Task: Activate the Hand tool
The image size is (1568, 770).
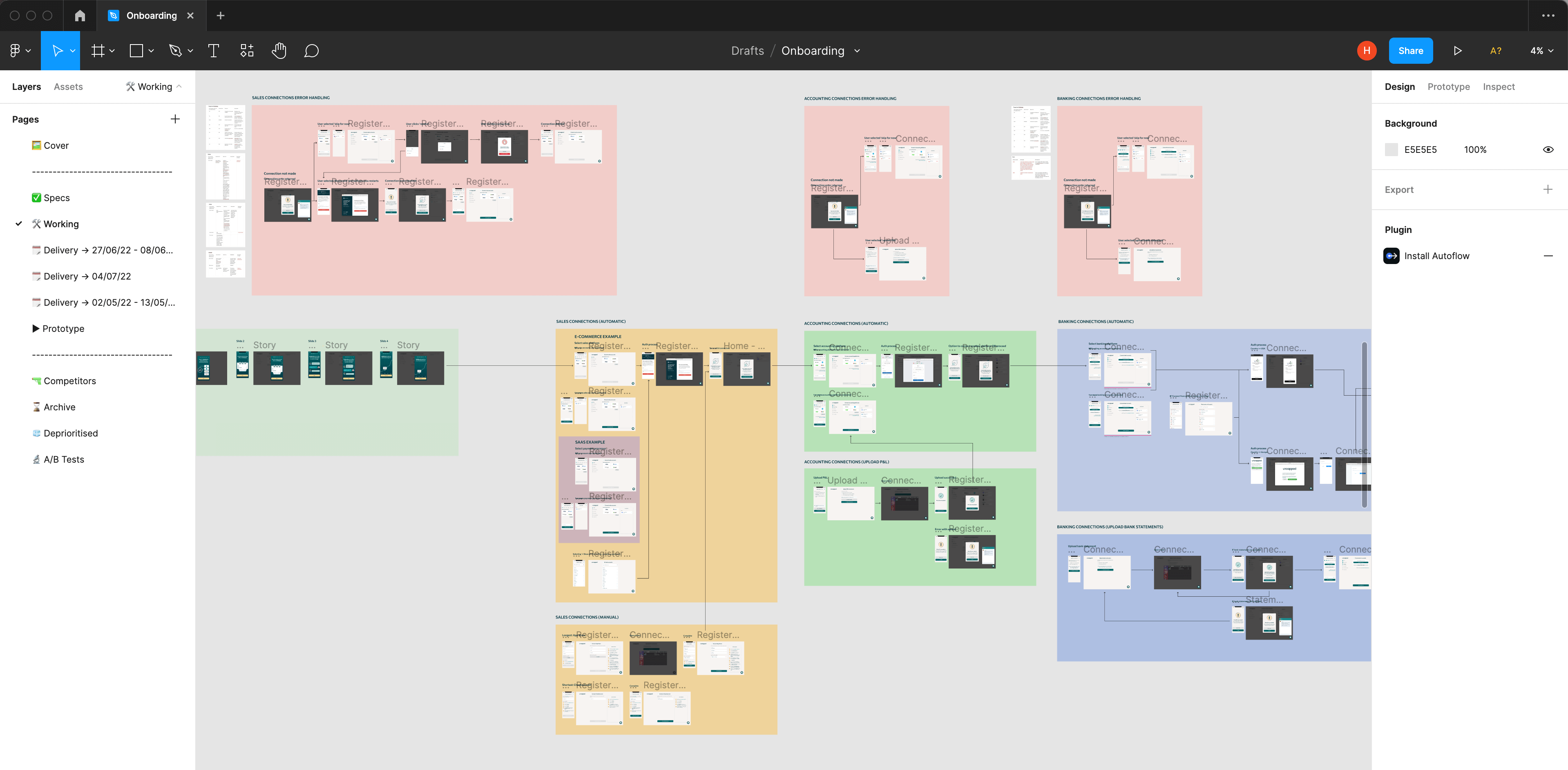Action: (279, 51)
